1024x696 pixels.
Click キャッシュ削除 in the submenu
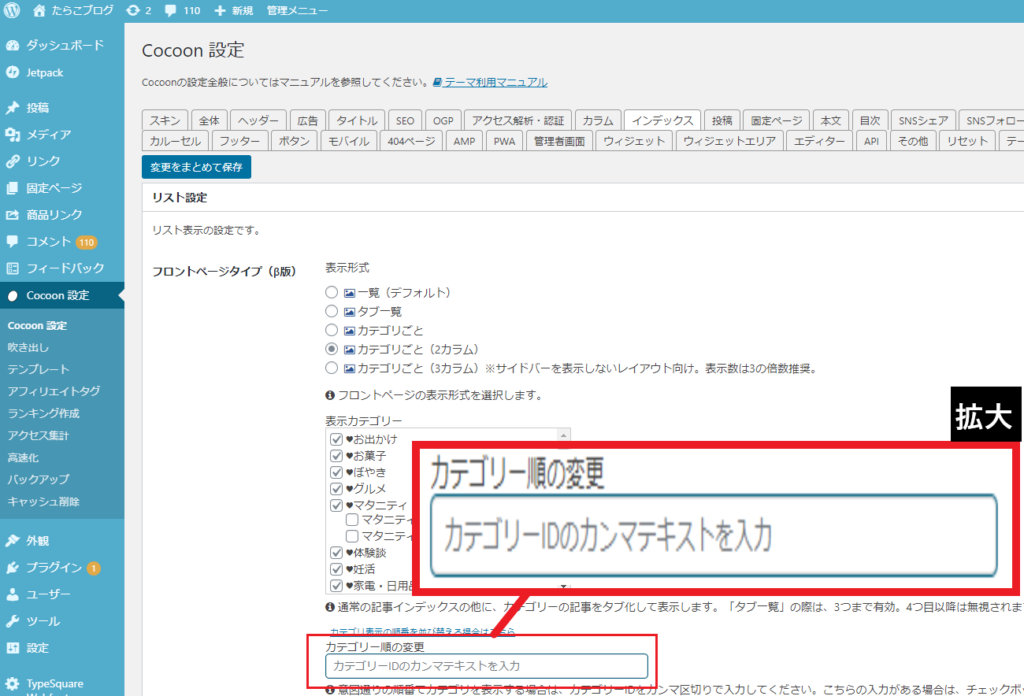43,501
